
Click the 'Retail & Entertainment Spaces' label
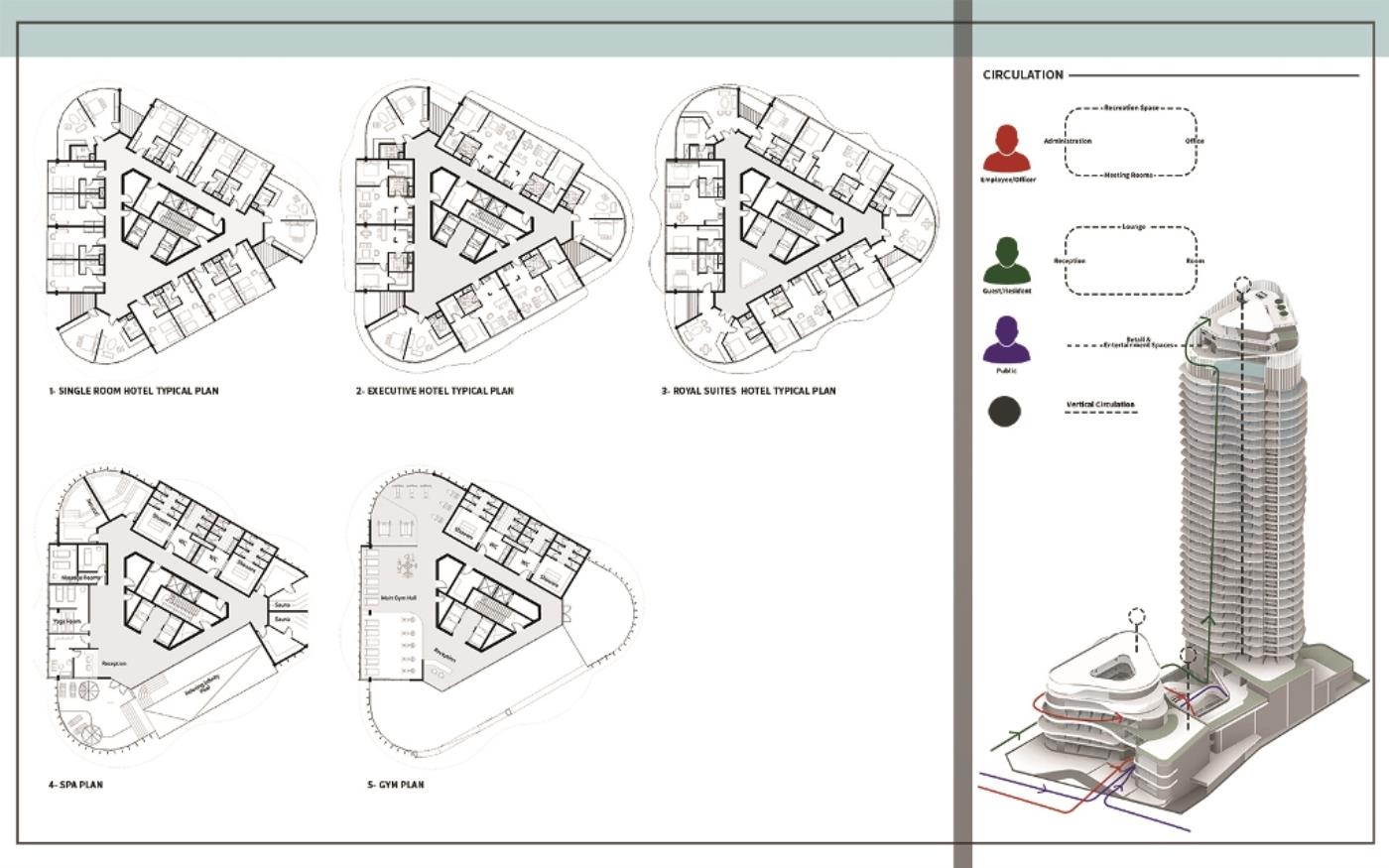pos(1137,343)
